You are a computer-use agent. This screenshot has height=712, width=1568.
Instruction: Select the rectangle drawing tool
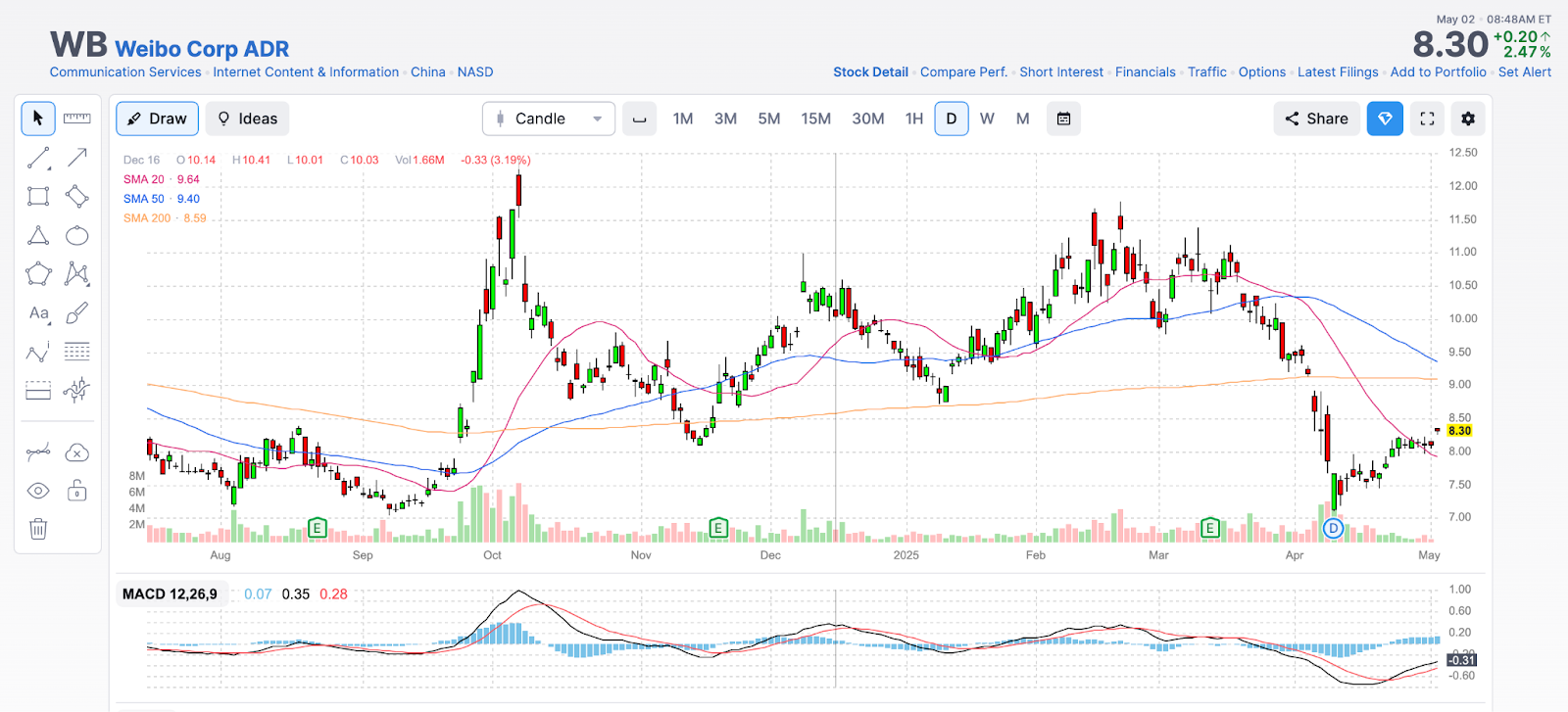38,197
